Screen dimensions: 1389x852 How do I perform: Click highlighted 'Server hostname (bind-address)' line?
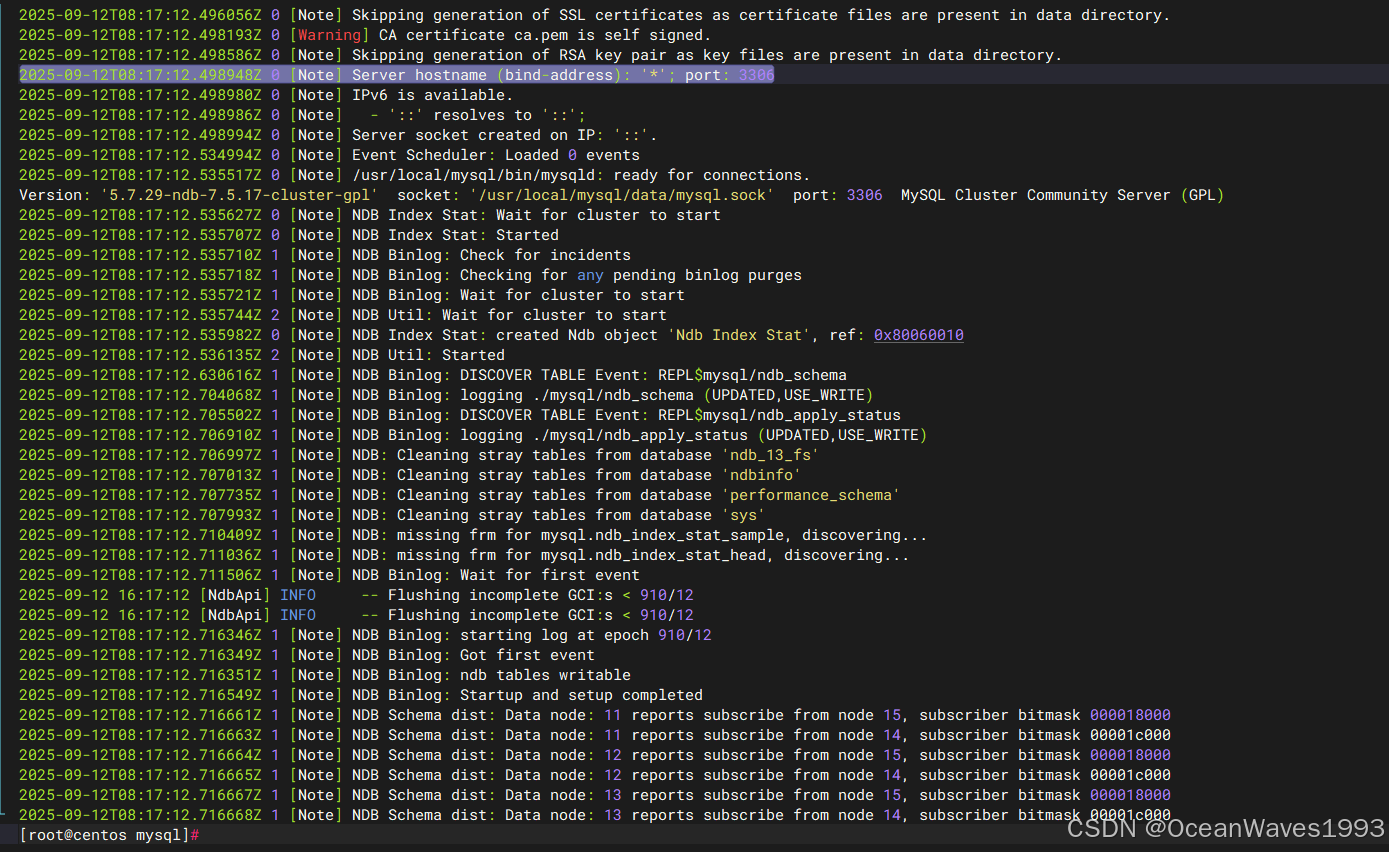click(396, 75)
